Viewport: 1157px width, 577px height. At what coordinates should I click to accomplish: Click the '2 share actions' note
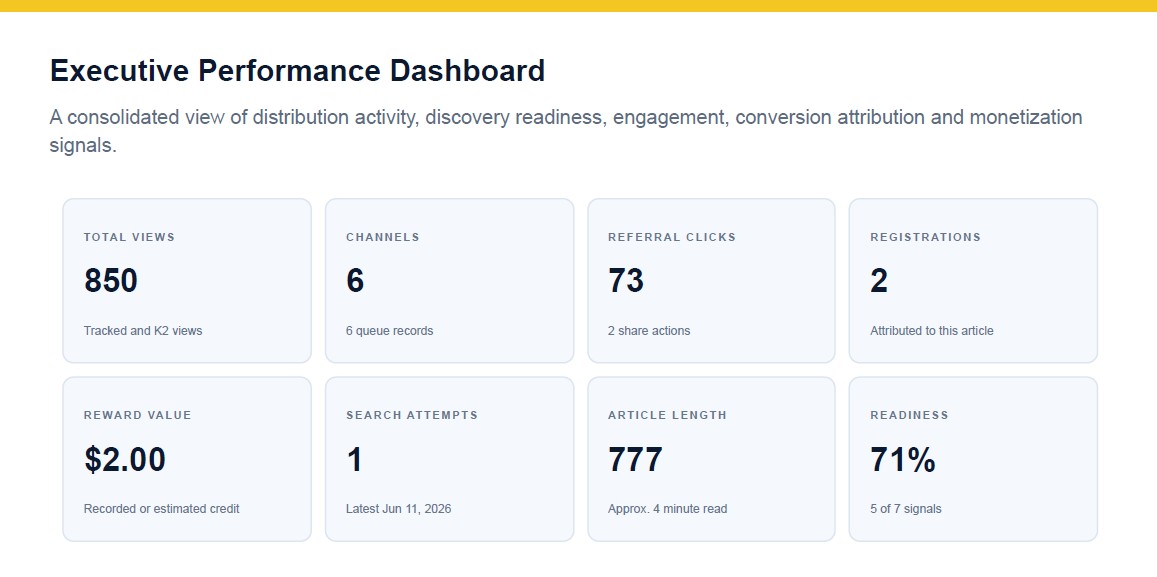(649, 331)
